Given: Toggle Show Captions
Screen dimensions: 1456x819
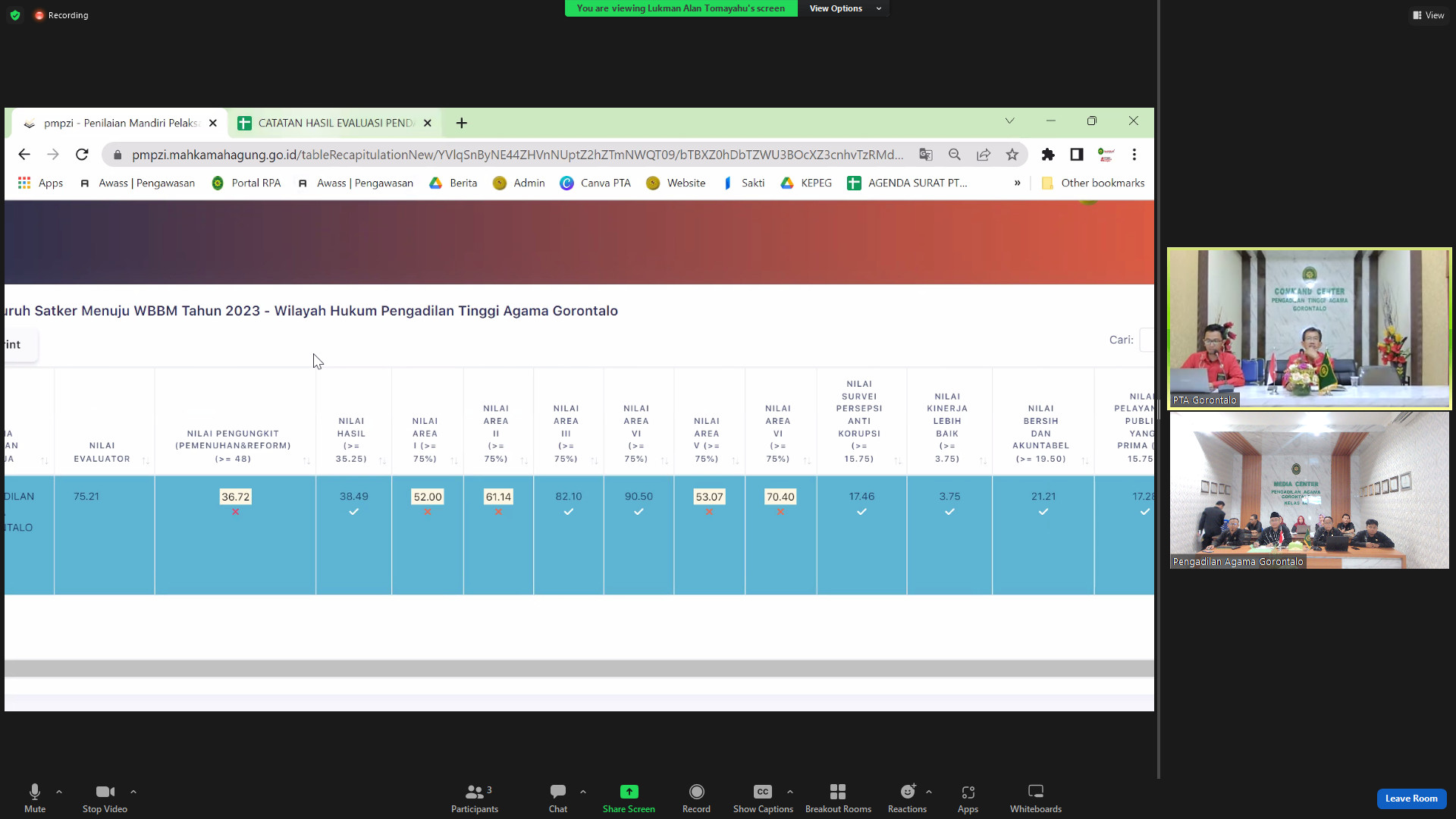Looking at the screenshot, I should click(763, 797).
